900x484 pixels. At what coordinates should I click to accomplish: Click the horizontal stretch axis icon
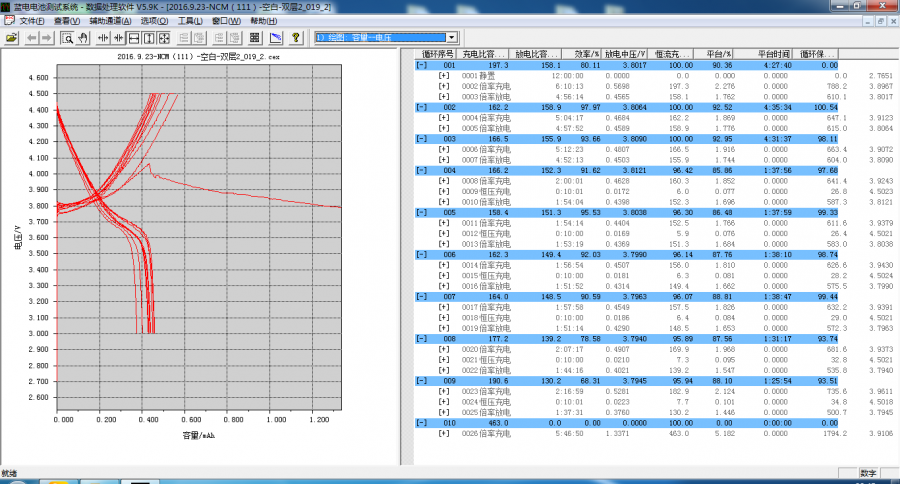pyautogui.click(x=103, y=38)
